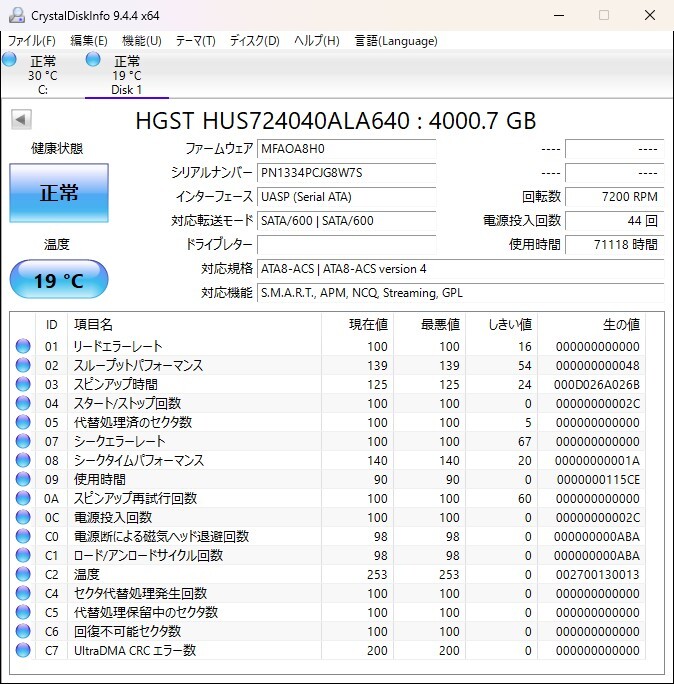Click the 最悪値 column header
674x684 pixels.
click(x=429, y=325)
